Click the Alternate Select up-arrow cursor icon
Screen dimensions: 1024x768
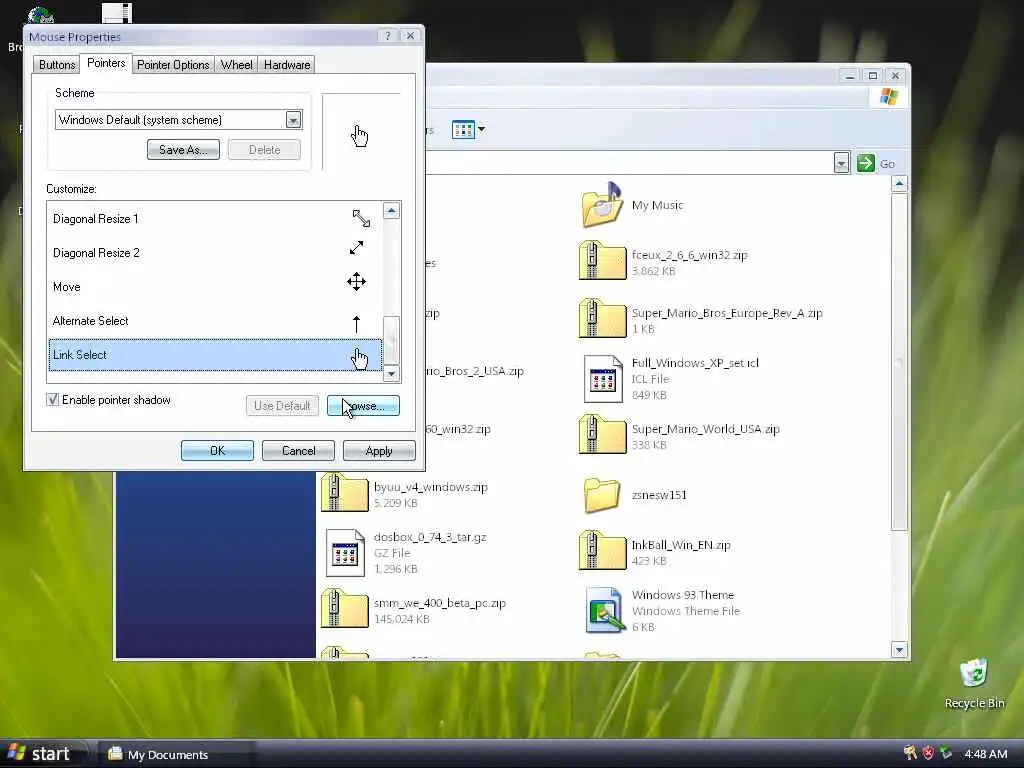[357, 324]
